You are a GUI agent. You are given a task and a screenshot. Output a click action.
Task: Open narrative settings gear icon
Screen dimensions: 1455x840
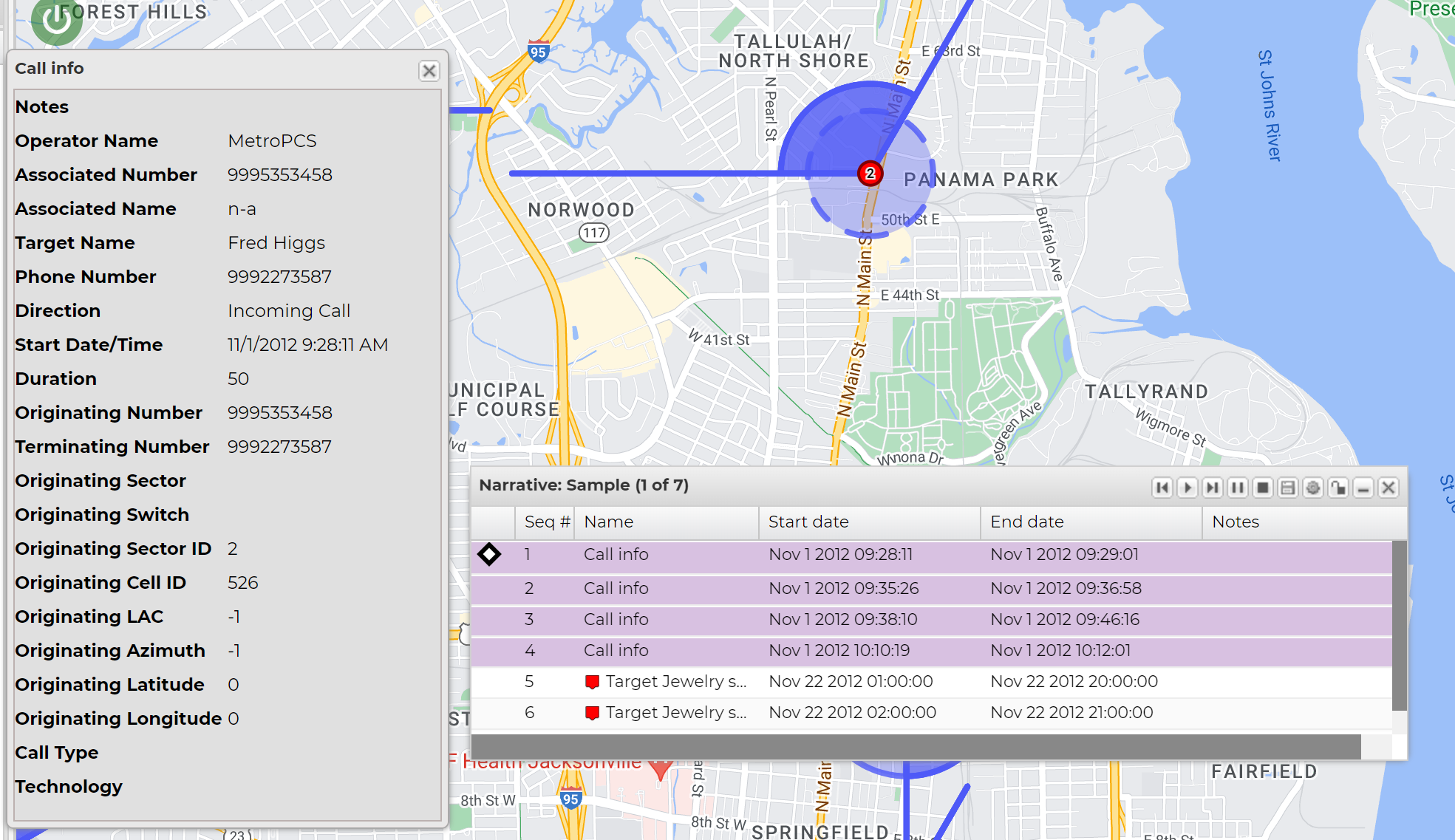pyautogui.click(x=1313, y=488)
